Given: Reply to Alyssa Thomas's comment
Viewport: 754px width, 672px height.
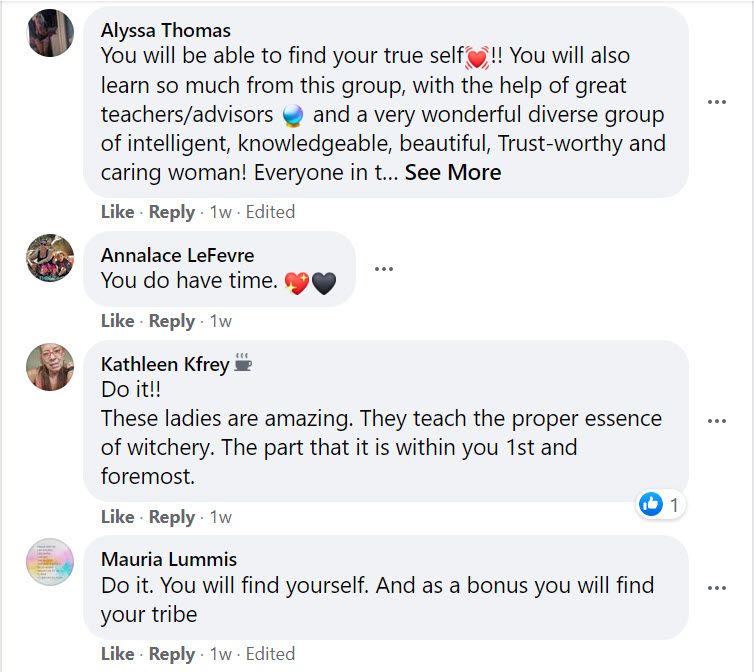Looking at the screenshot, I should 172,212.
